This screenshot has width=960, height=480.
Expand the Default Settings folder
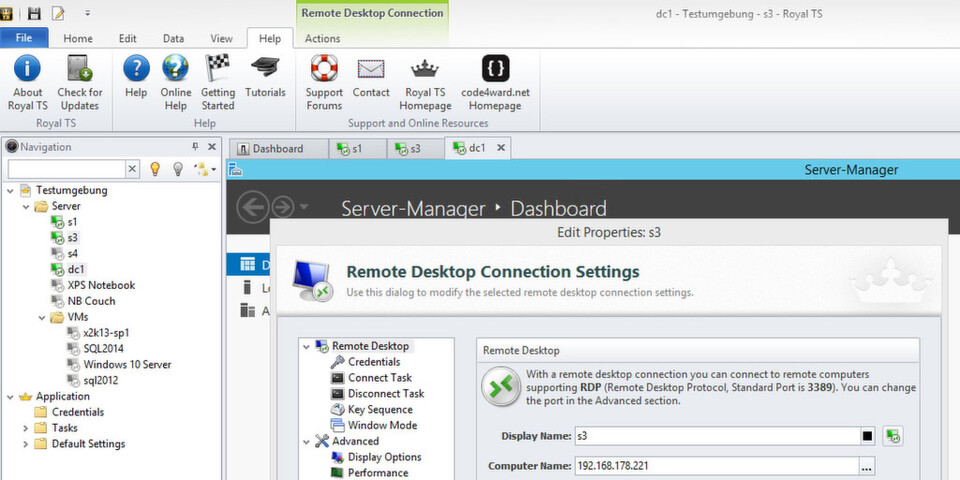point(26,444)
